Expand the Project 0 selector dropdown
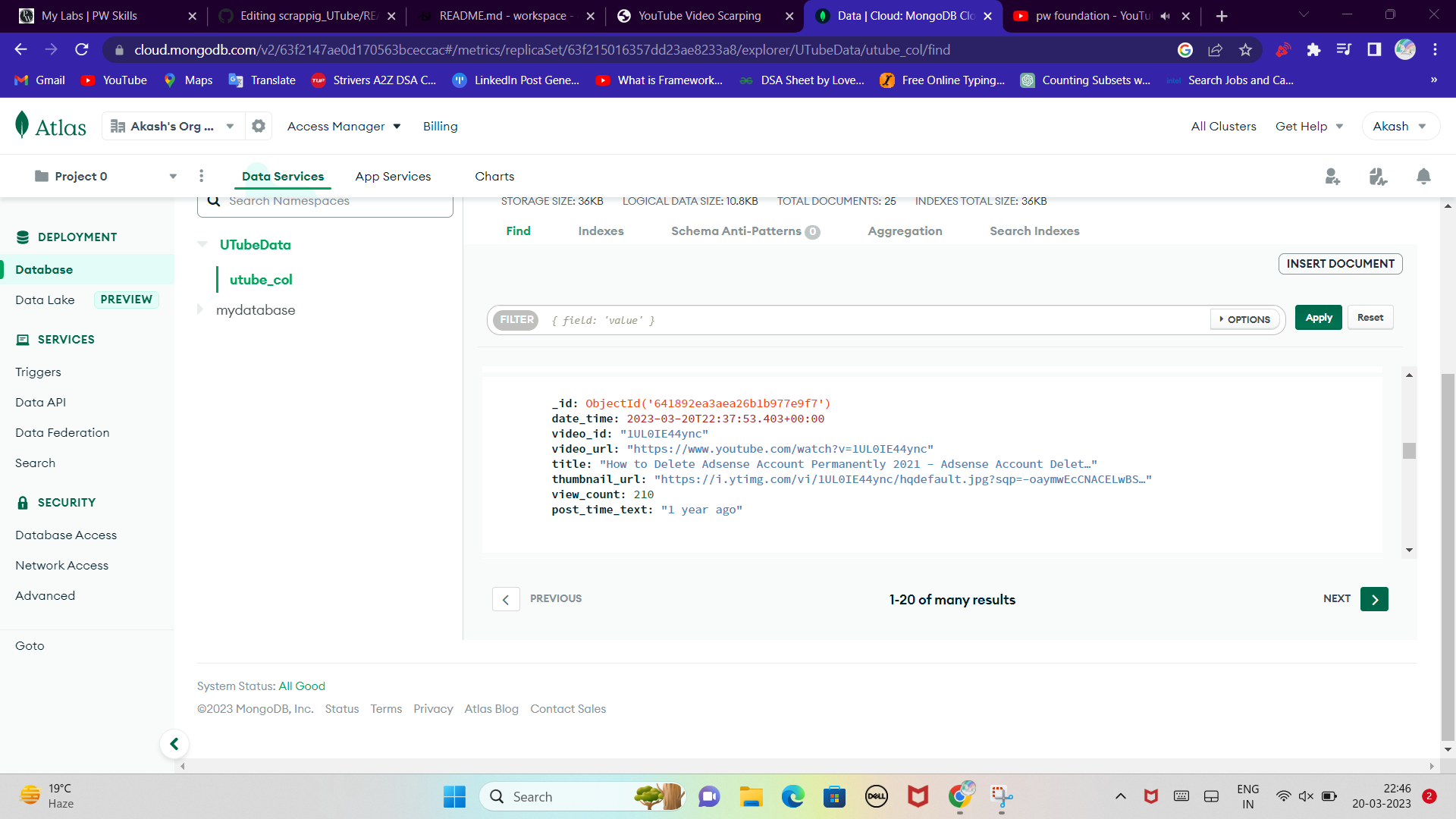The image size is (1456, 819). 172,175
